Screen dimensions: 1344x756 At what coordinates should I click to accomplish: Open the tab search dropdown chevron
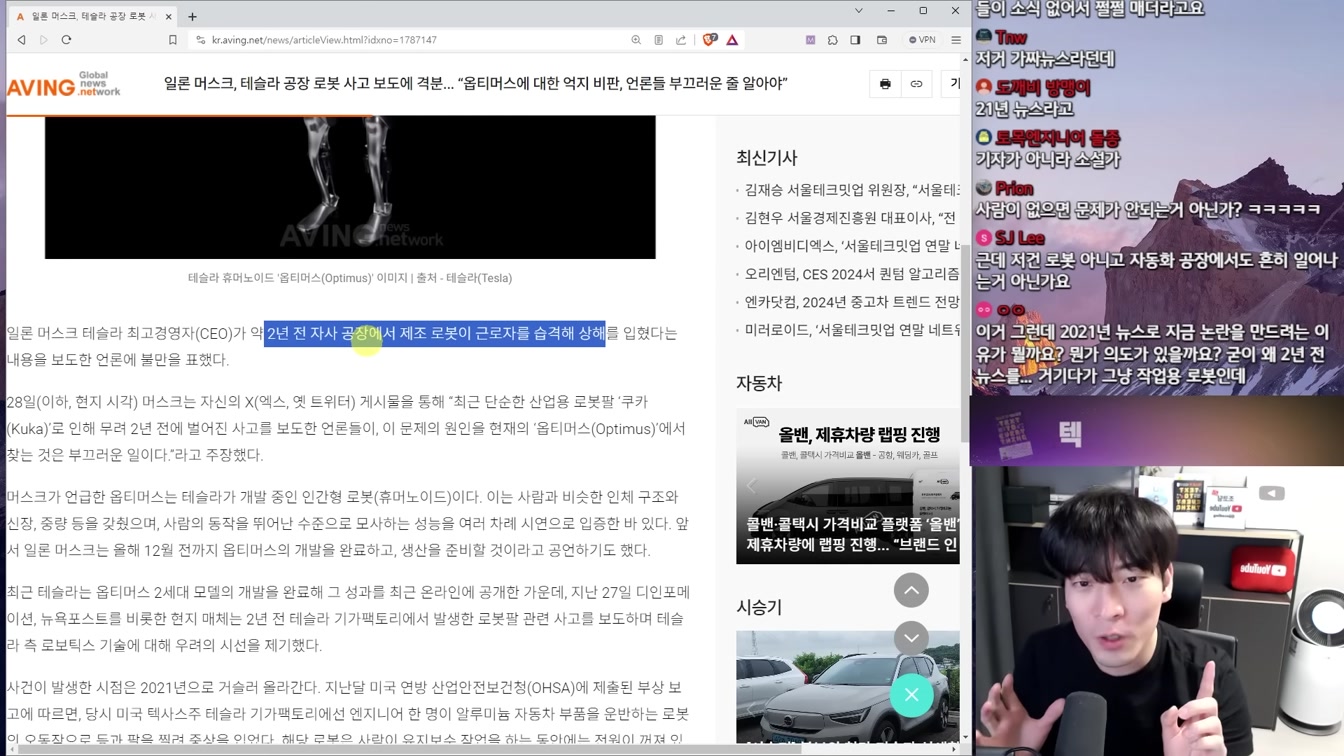point(858,11)
